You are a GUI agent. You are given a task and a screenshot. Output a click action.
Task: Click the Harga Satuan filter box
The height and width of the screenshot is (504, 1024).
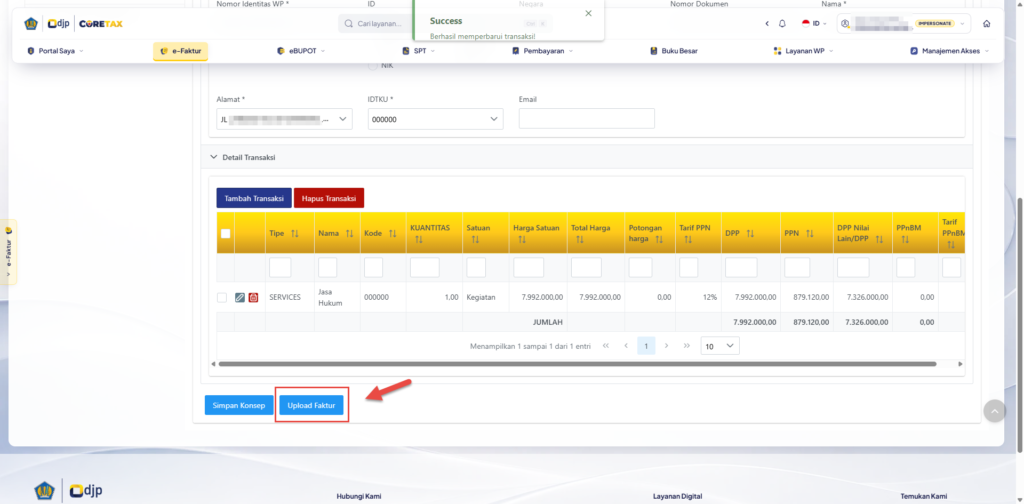[x=528, y=267]
